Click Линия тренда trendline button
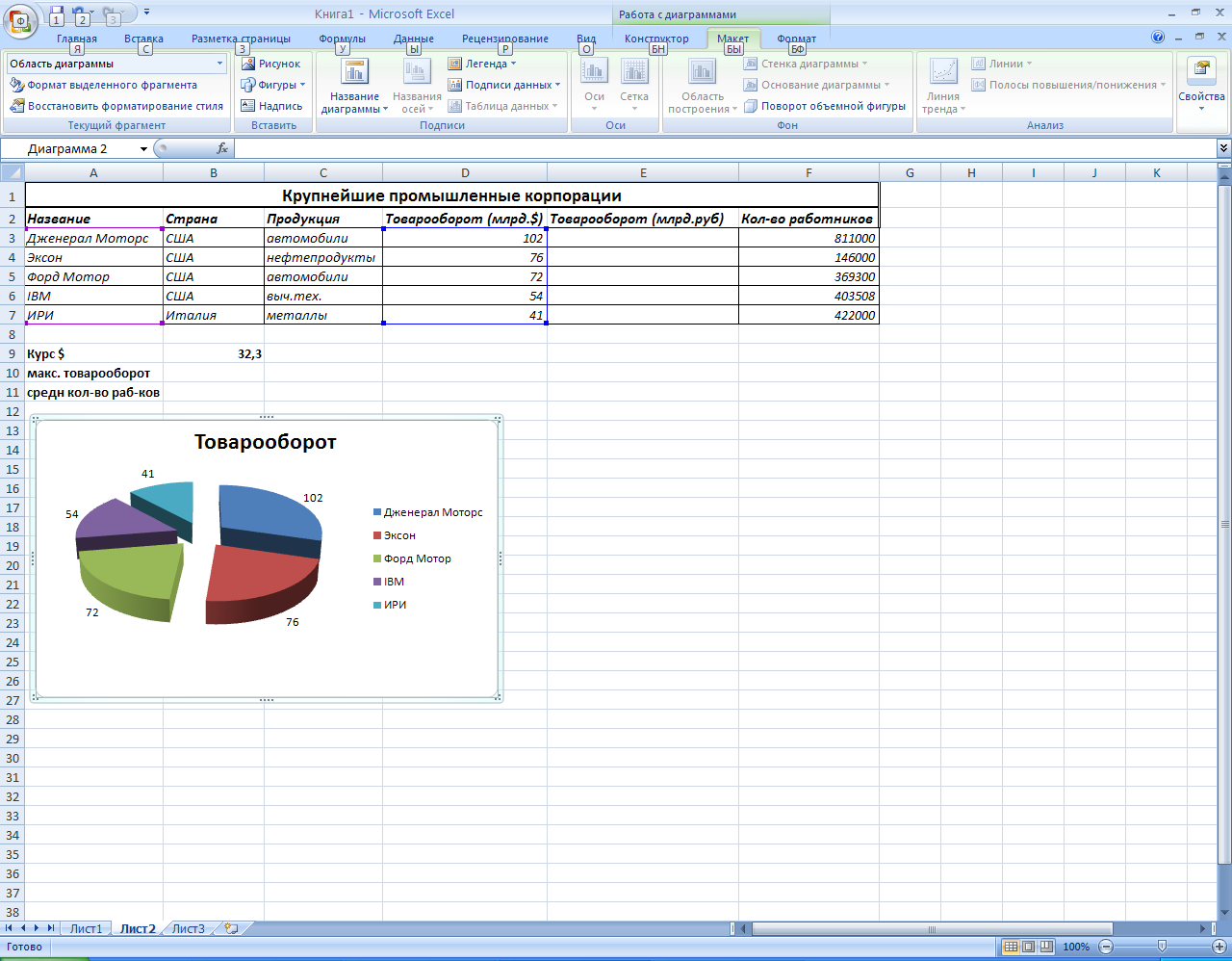 [943, 86]
